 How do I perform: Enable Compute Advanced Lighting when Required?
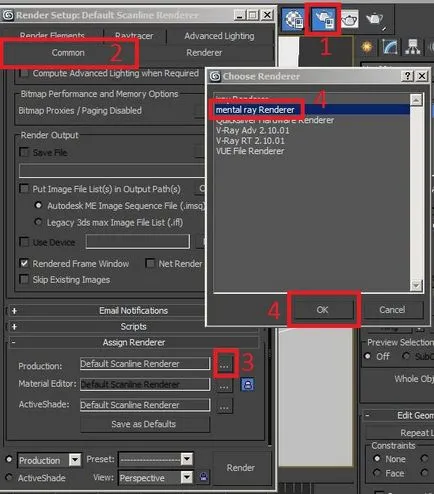[24, 73]
